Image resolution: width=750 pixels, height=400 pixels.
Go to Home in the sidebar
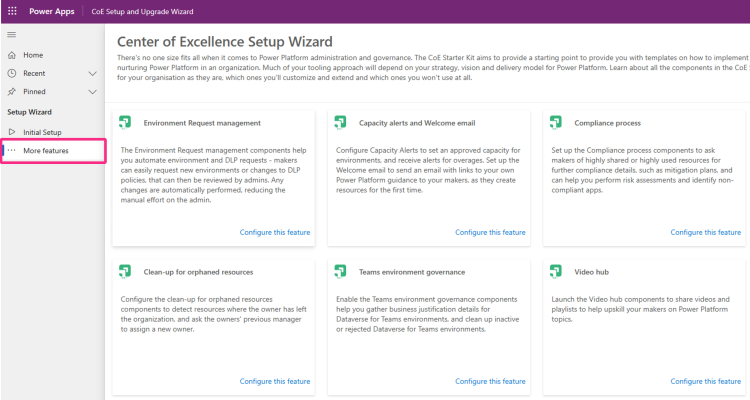(33, 55)
